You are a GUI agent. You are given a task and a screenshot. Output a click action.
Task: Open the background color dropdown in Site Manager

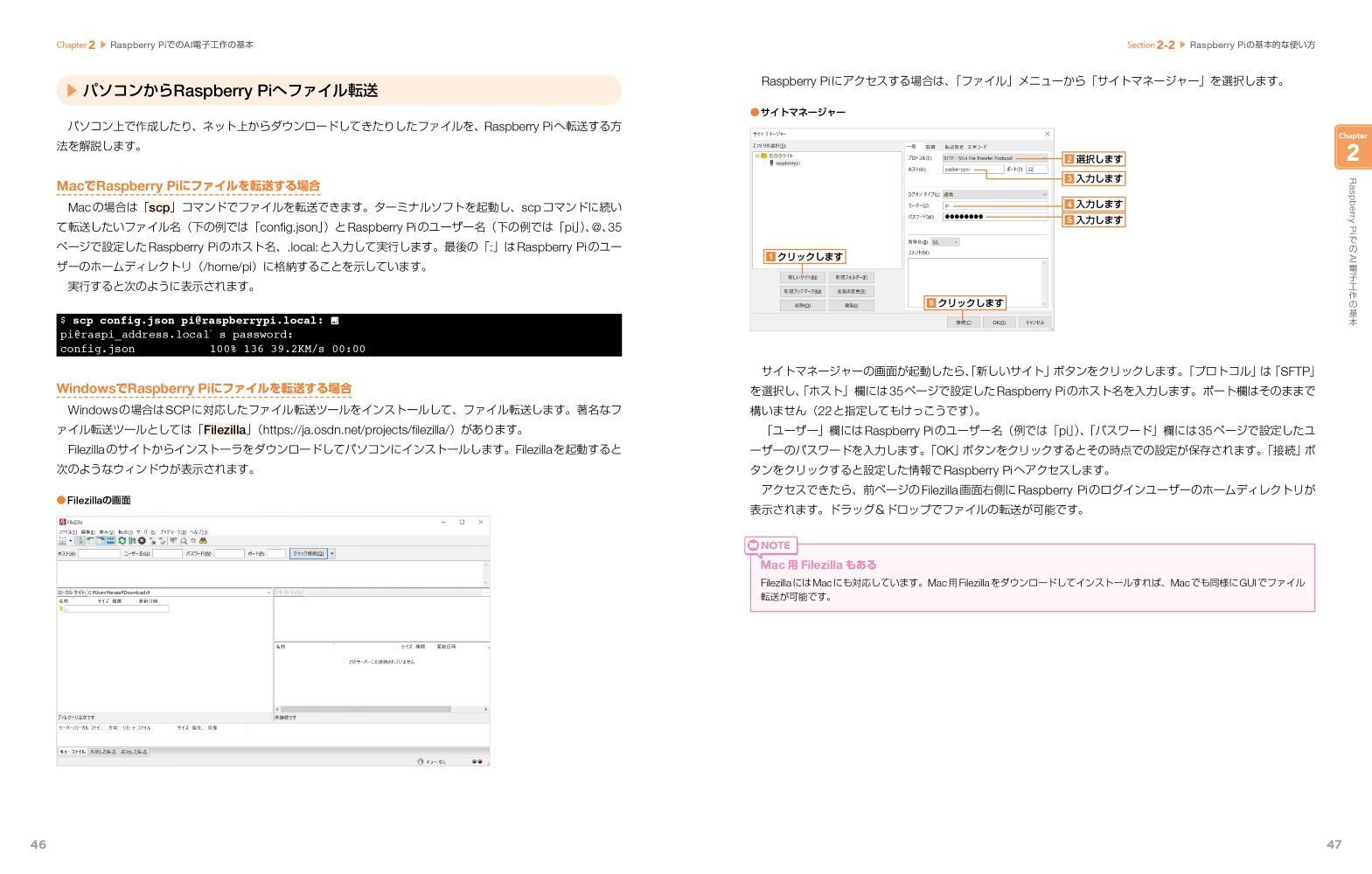[x=955, y=242]
